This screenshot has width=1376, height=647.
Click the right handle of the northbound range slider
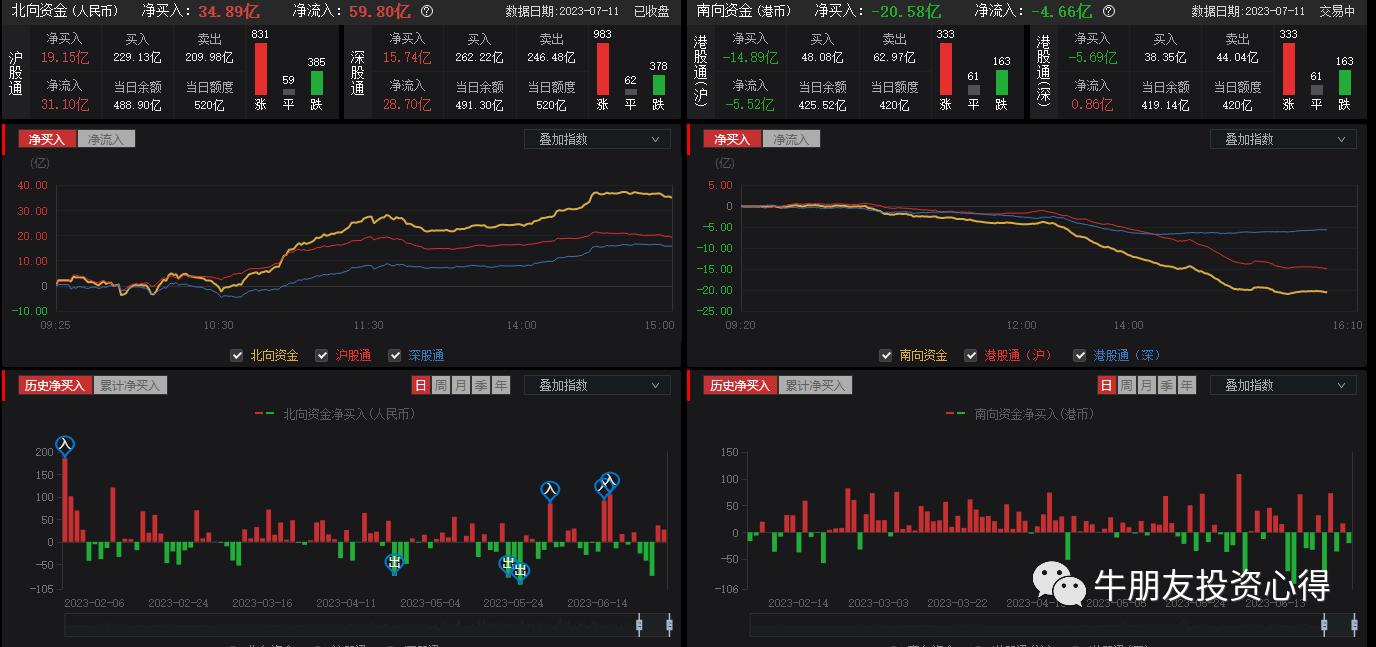(668, 624)
